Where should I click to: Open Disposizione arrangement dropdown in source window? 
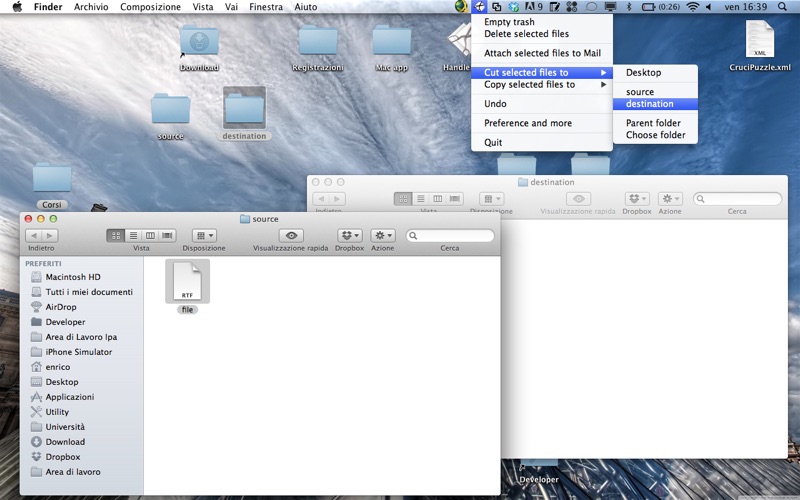coord(204,235)
